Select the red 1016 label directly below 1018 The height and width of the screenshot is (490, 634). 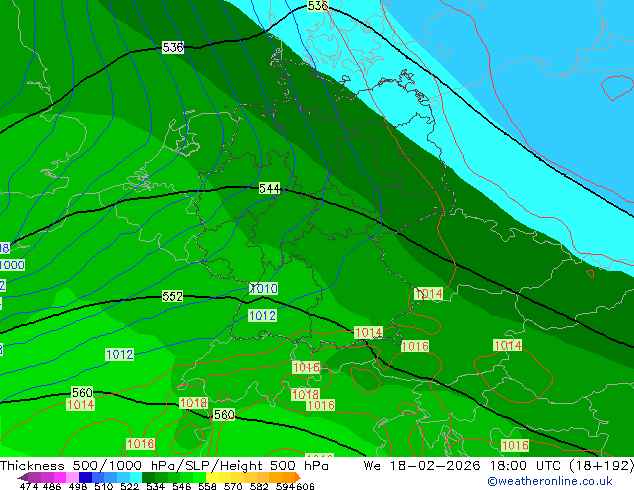pos(321,406)
